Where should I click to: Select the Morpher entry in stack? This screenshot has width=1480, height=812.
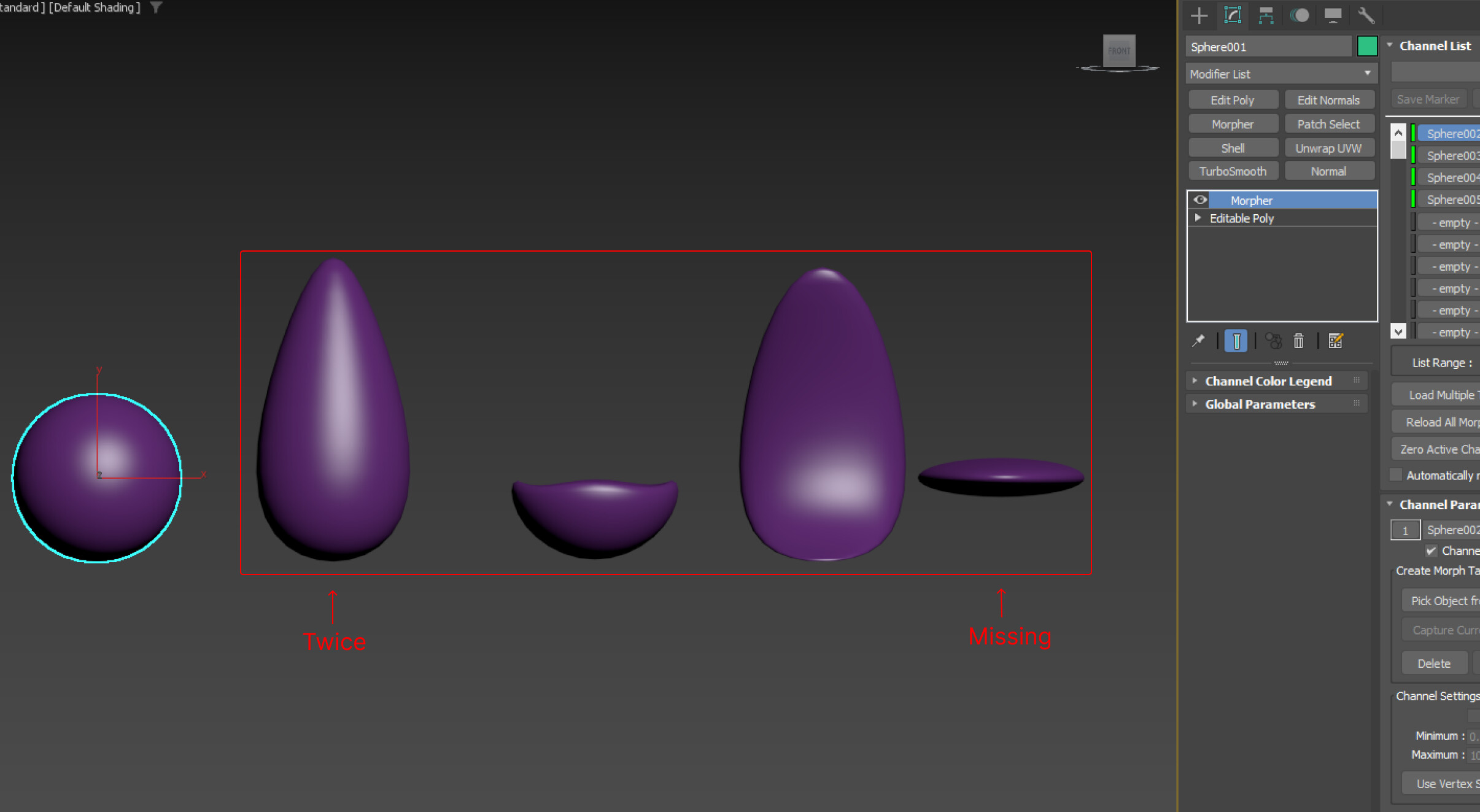(x=1251, y=200)
